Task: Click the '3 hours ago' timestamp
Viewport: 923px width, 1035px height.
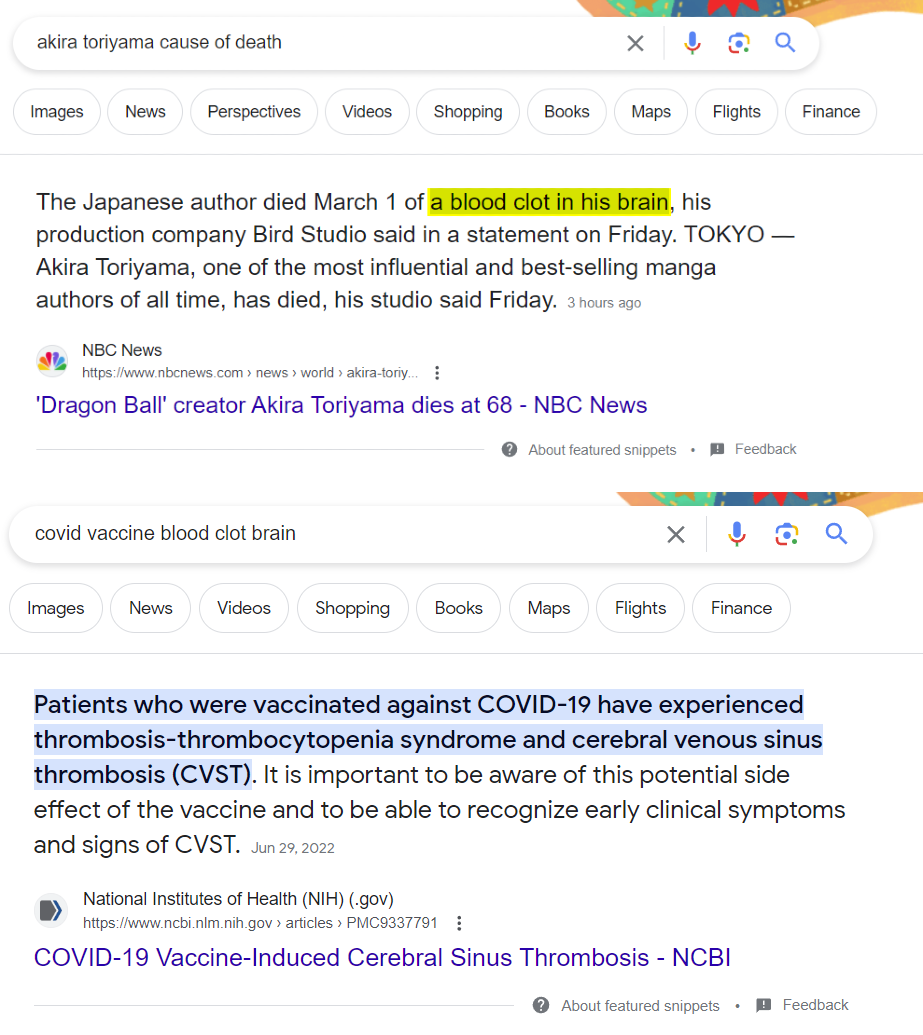Action: 604,303
